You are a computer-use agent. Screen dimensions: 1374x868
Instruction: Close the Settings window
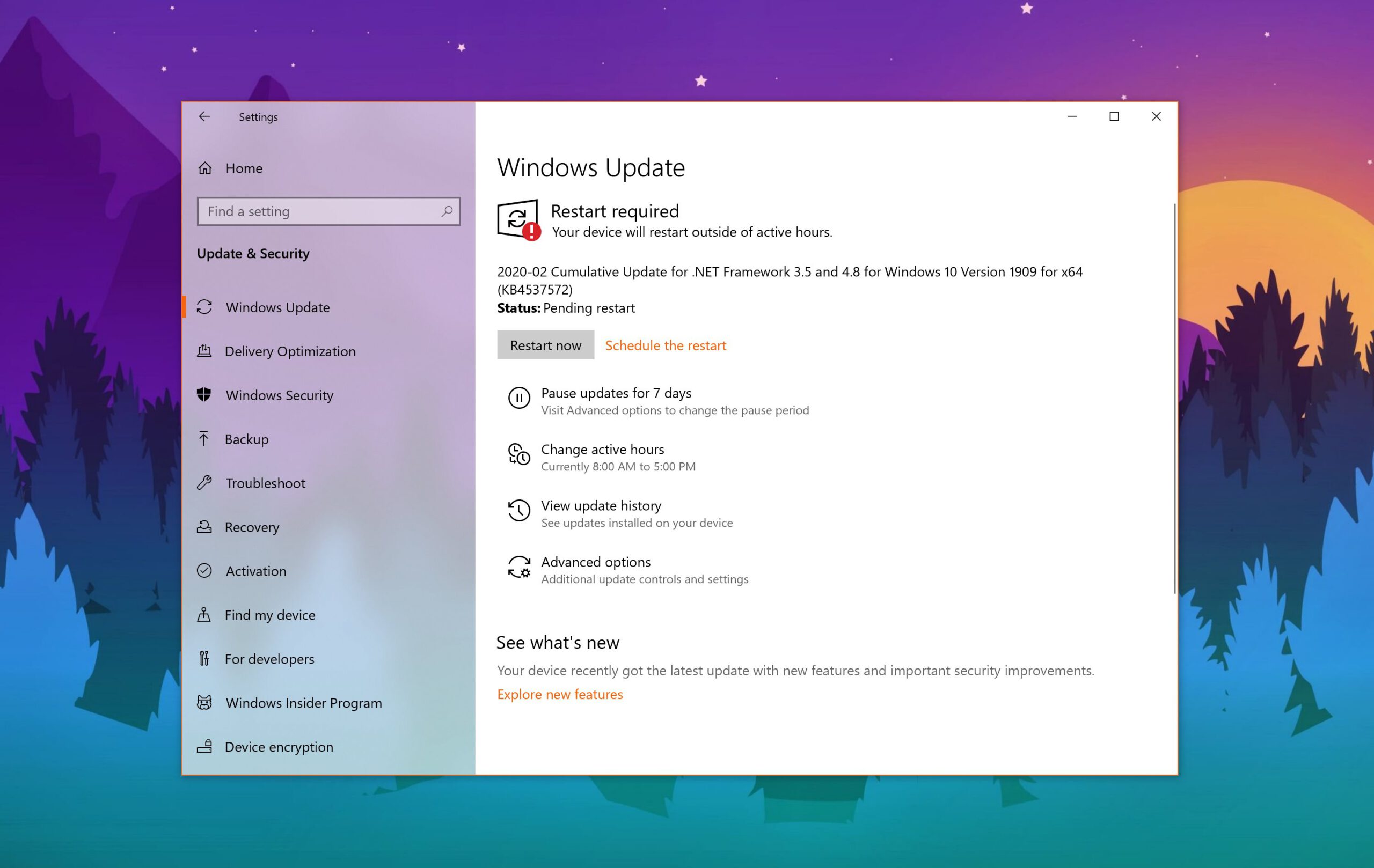click(x=1156, y=116)
